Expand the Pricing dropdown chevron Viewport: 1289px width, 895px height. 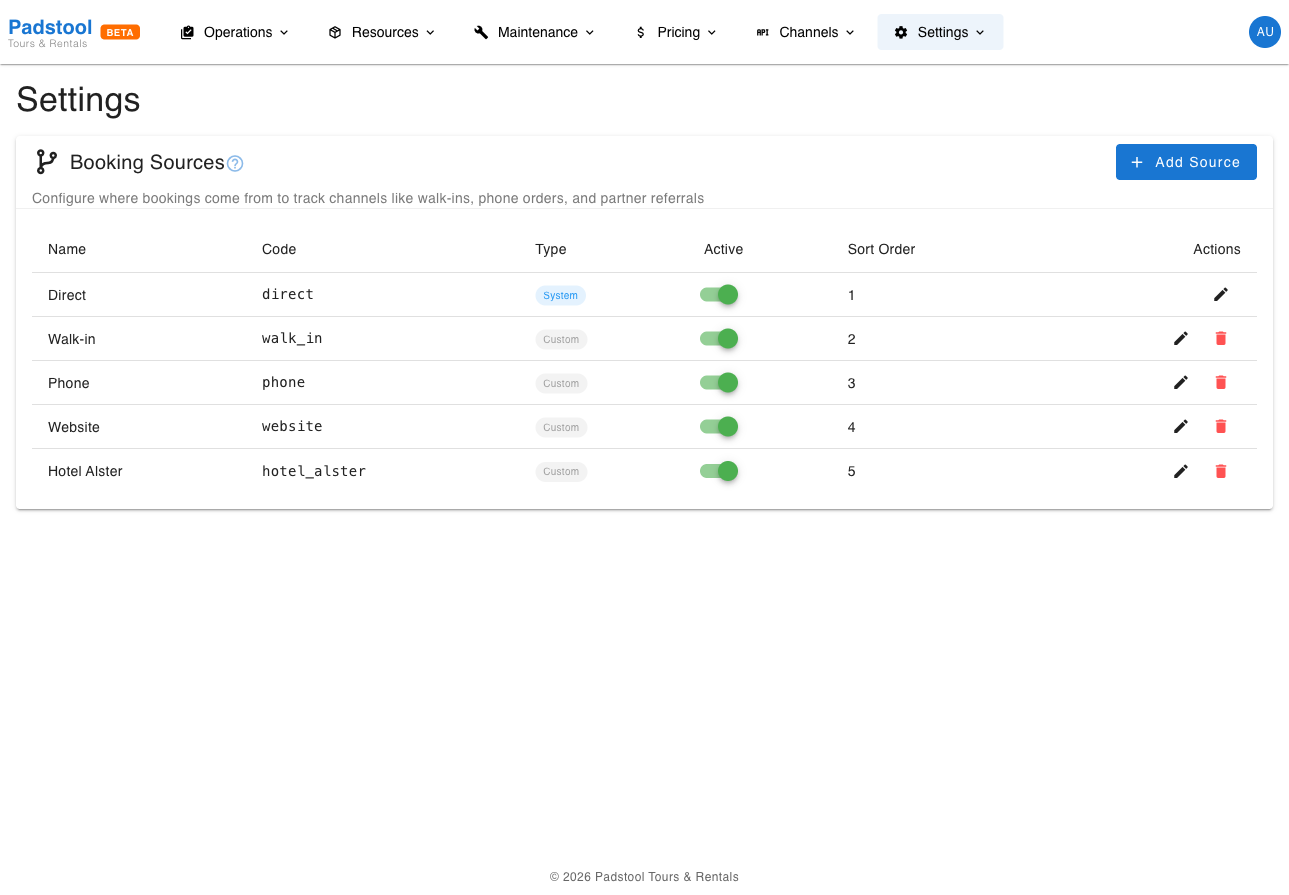pyautogui.click(x=712, y=32)
